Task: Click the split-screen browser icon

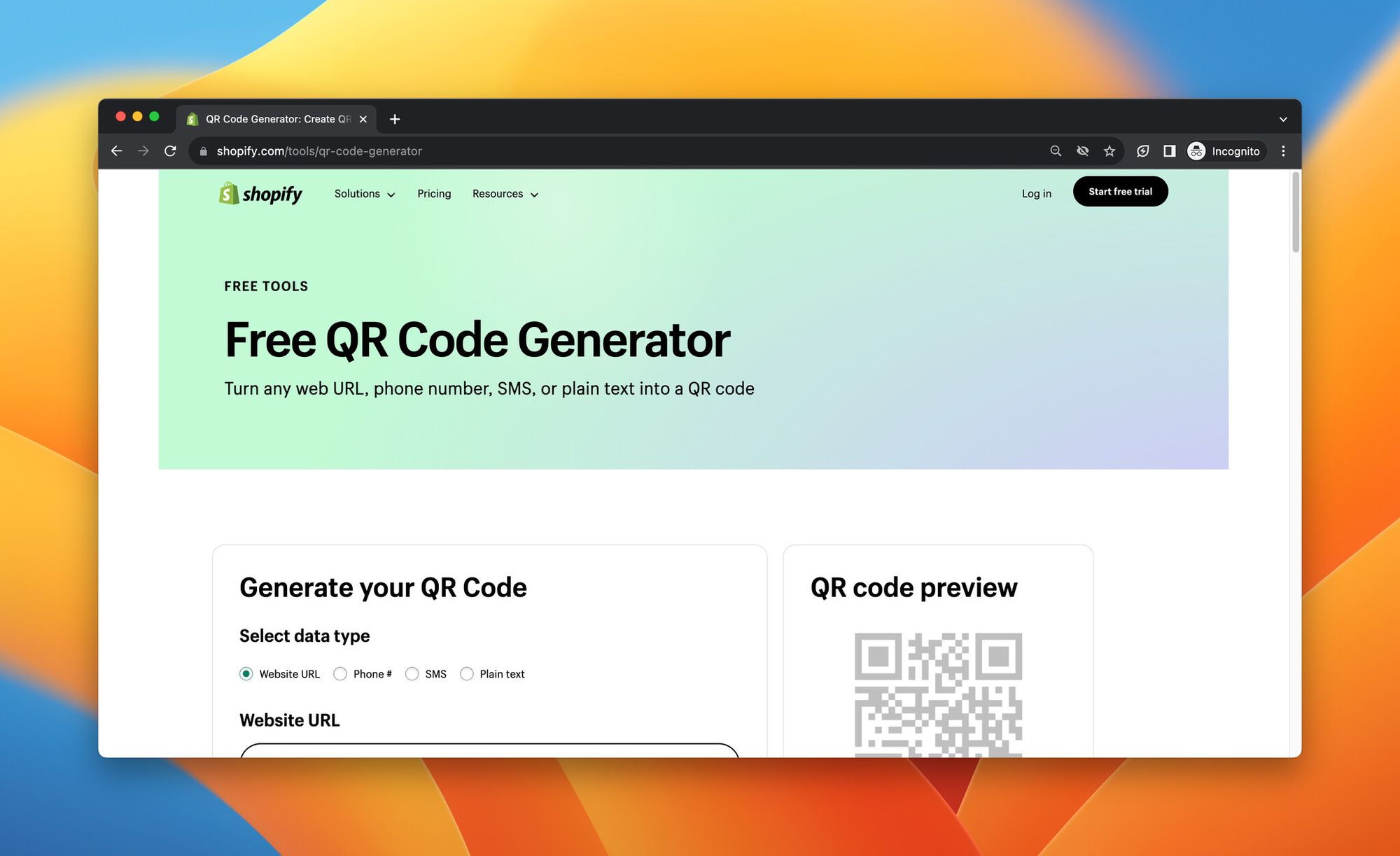Action: click(x=1168, y=151)
